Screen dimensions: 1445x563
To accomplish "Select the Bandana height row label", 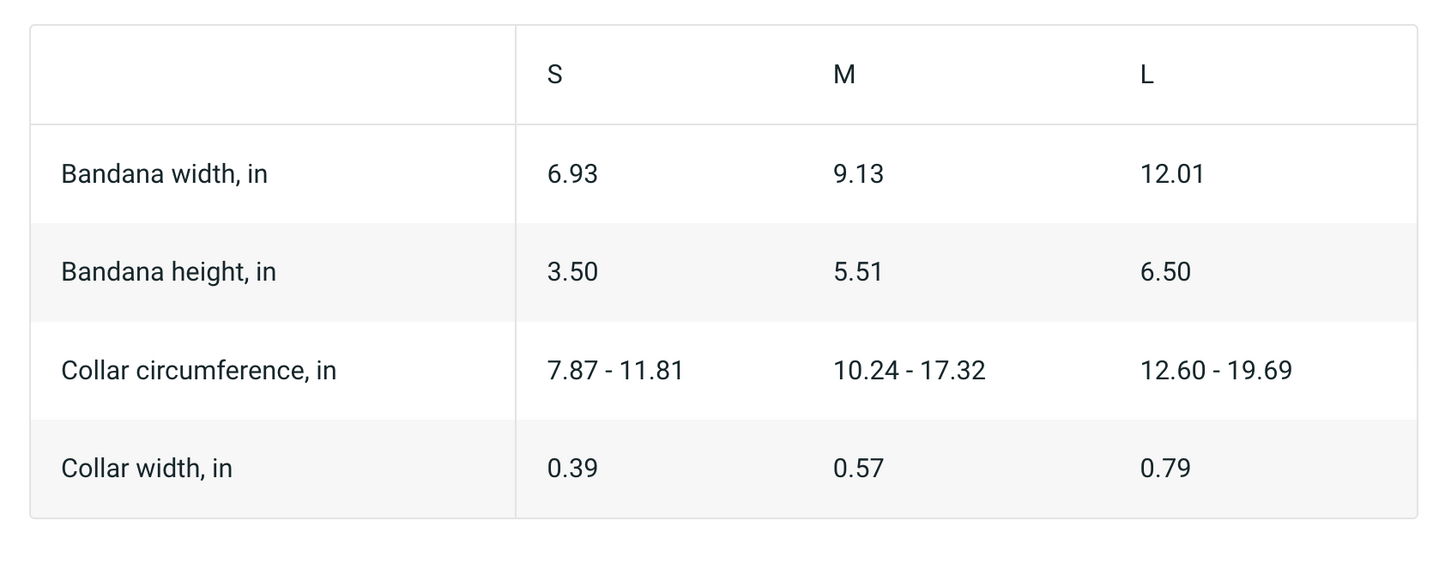I will click(169, 272).
